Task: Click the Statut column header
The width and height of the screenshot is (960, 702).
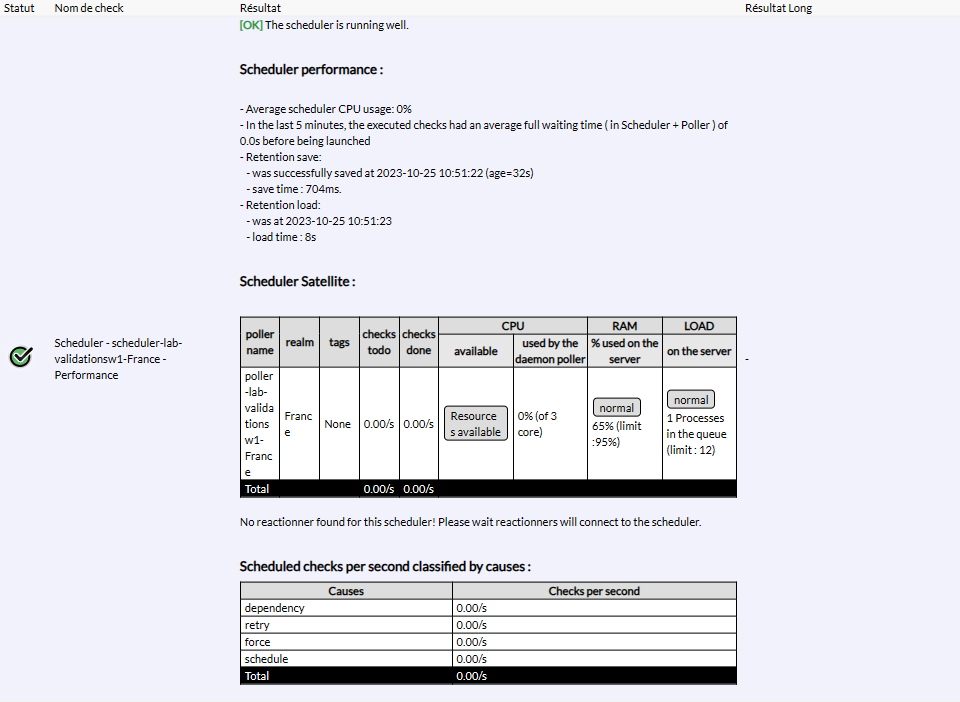Action: coord(18,8)
